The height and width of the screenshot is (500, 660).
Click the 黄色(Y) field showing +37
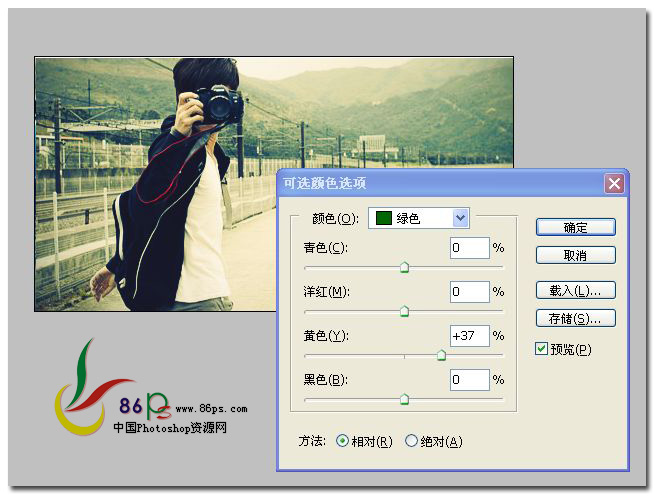pyautogui.click(x=470, y=336)
